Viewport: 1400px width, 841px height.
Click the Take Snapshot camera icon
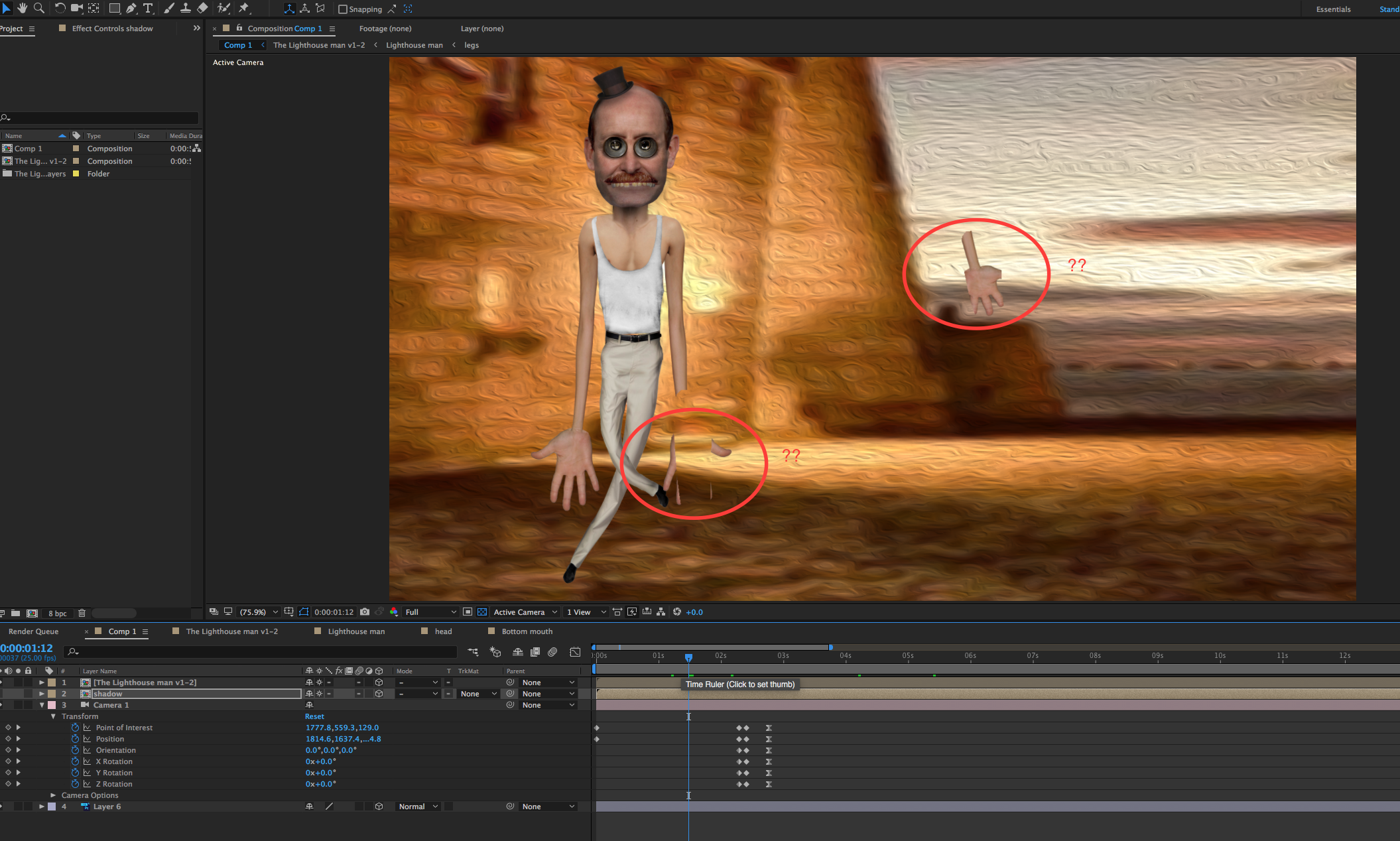[x=365, y=612]
